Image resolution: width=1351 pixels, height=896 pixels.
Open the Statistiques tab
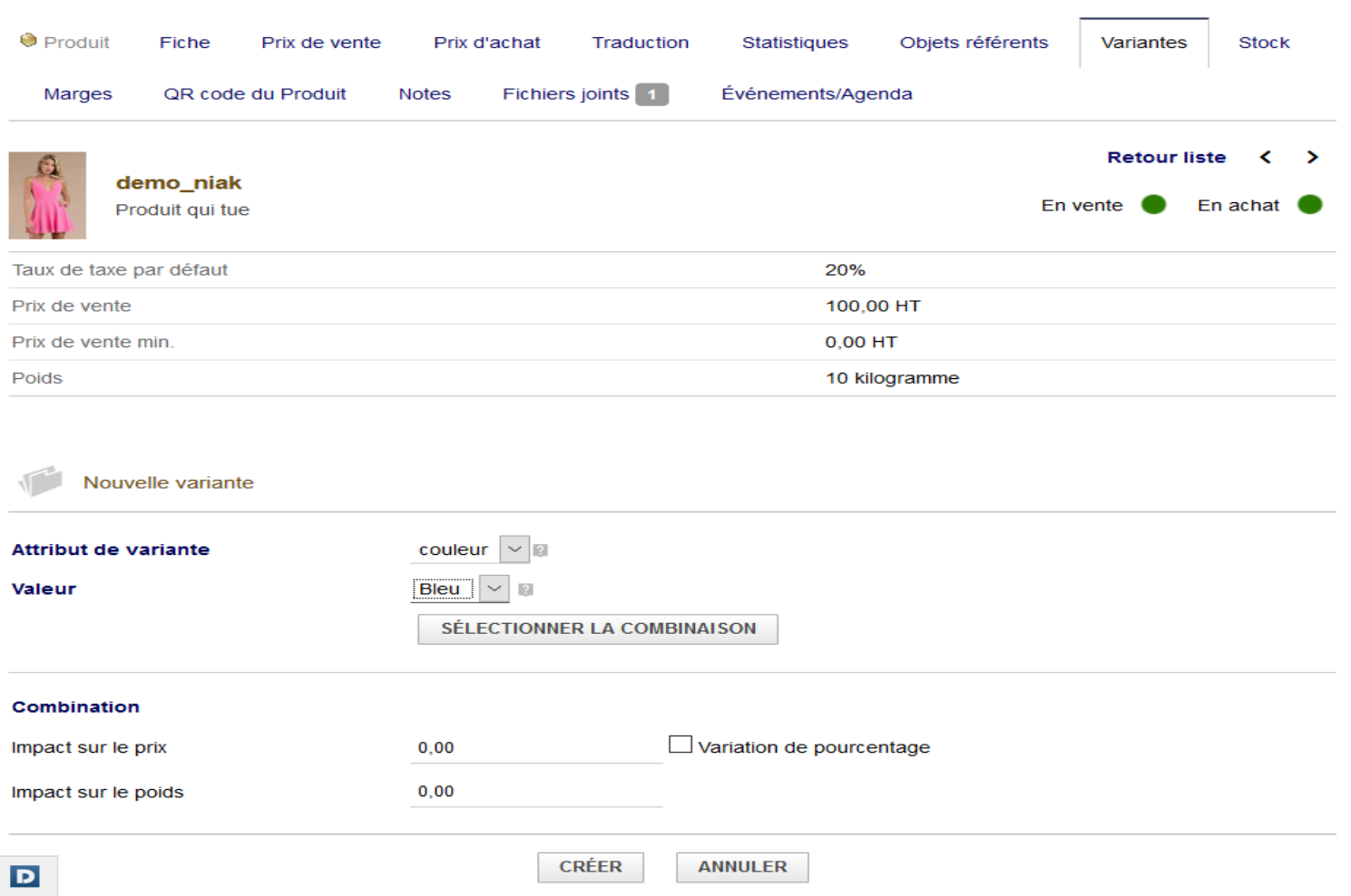[795, 43]
